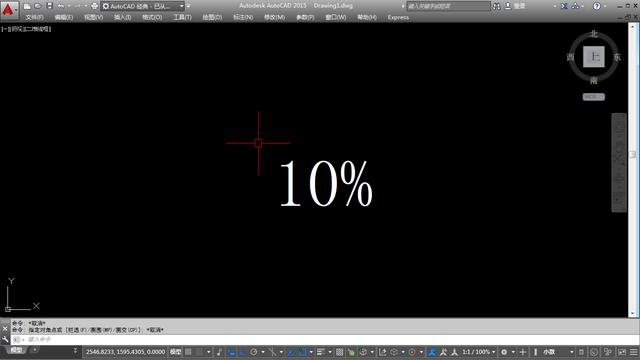640x360 pixels.
Task: Click the dynamic UCS icon
Action: point(382,352)
